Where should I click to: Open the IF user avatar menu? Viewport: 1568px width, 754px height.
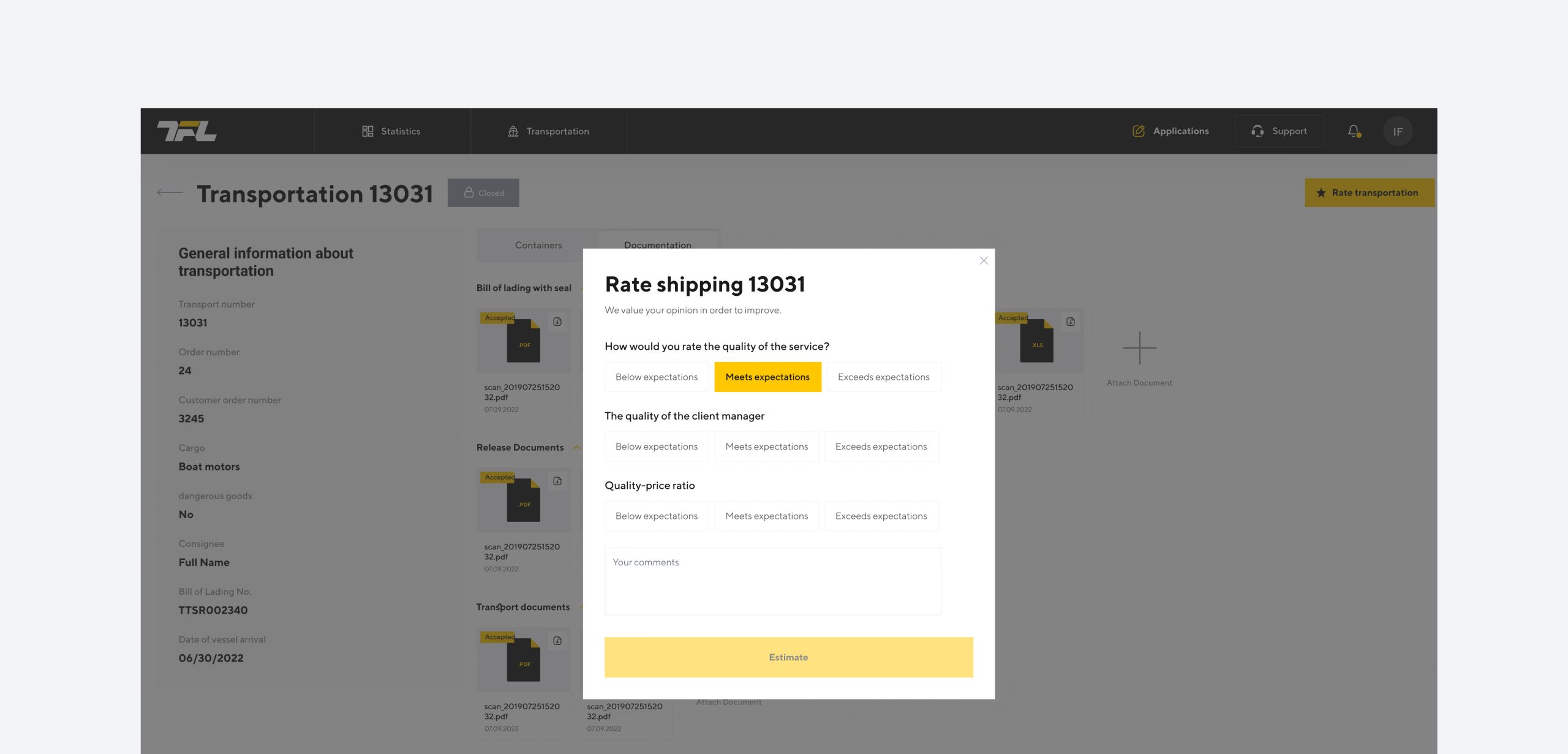point(1398,131)
